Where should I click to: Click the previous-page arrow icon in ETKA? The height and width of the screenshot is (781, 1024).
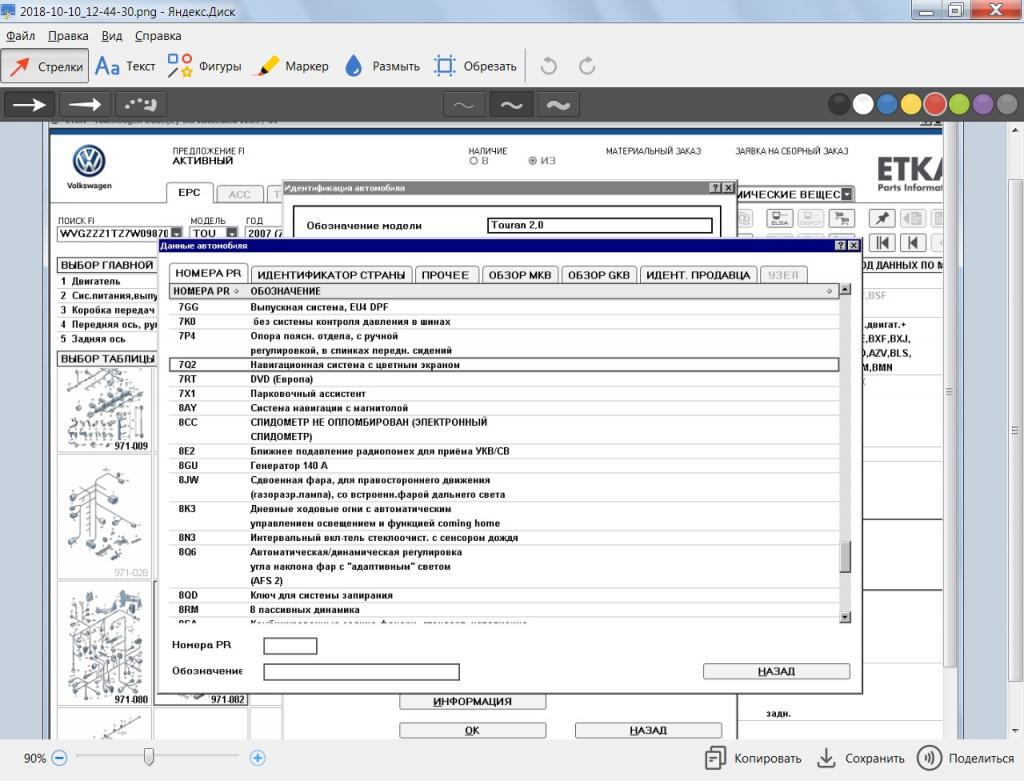point(913,243)
